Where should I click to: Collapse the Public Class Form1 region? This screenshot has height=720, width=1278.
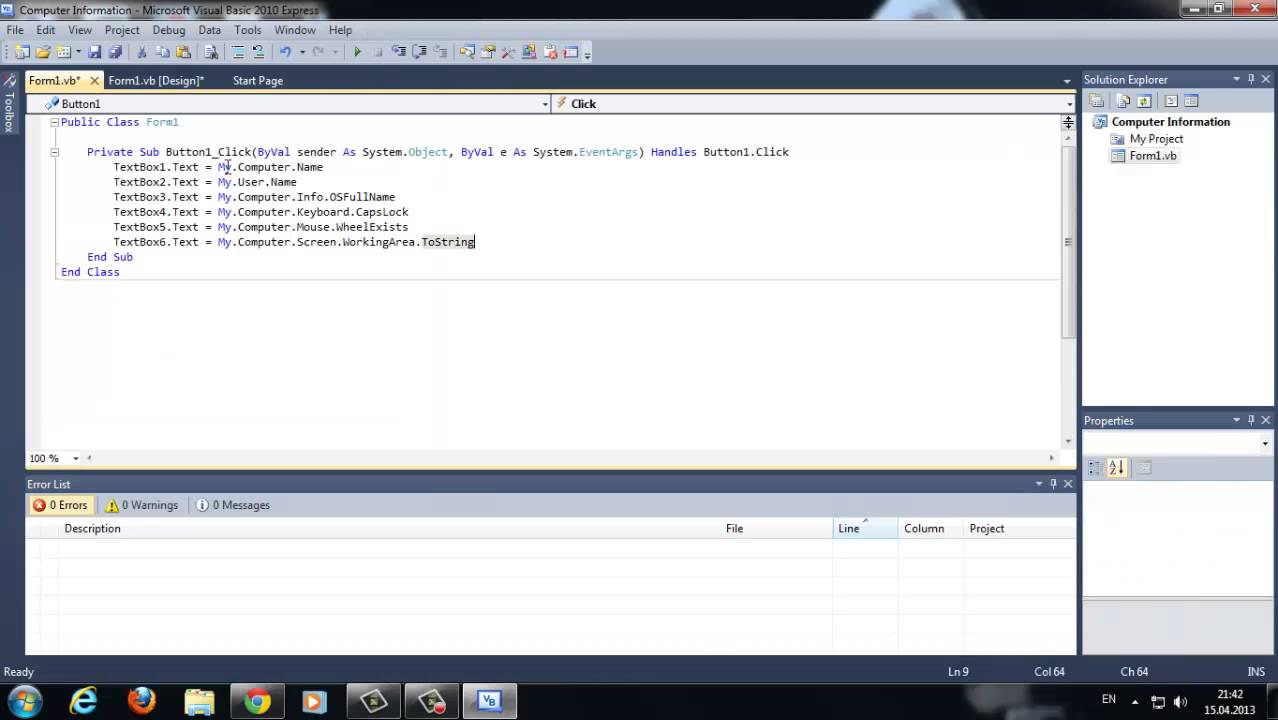coord(55,122)
